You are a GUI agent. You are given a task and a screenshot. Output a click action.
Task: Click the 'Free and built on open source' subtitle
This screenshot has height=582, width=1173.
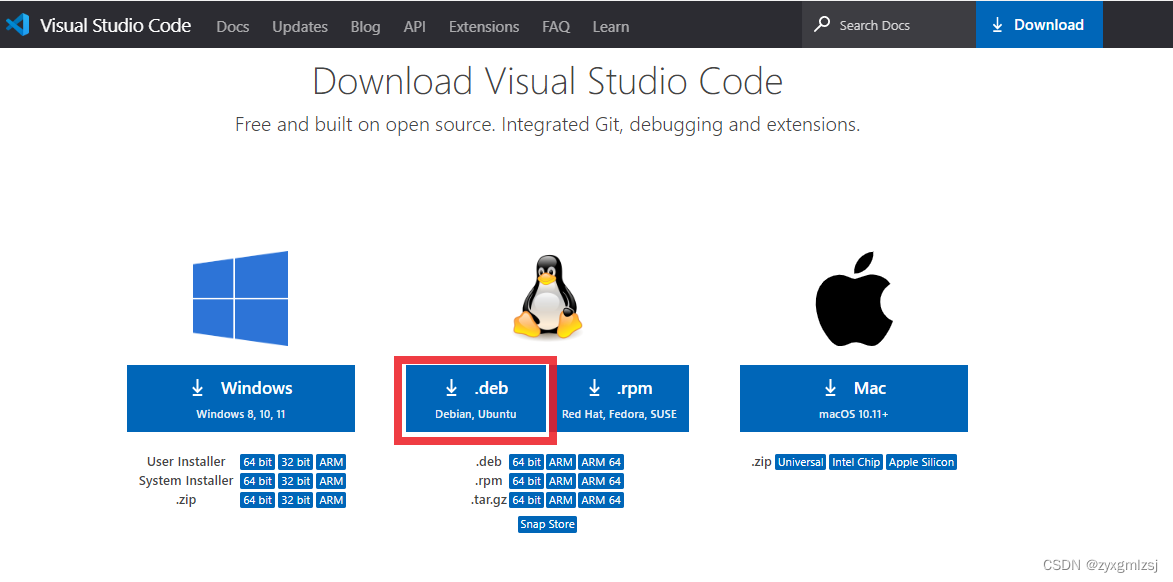(548, 124)
